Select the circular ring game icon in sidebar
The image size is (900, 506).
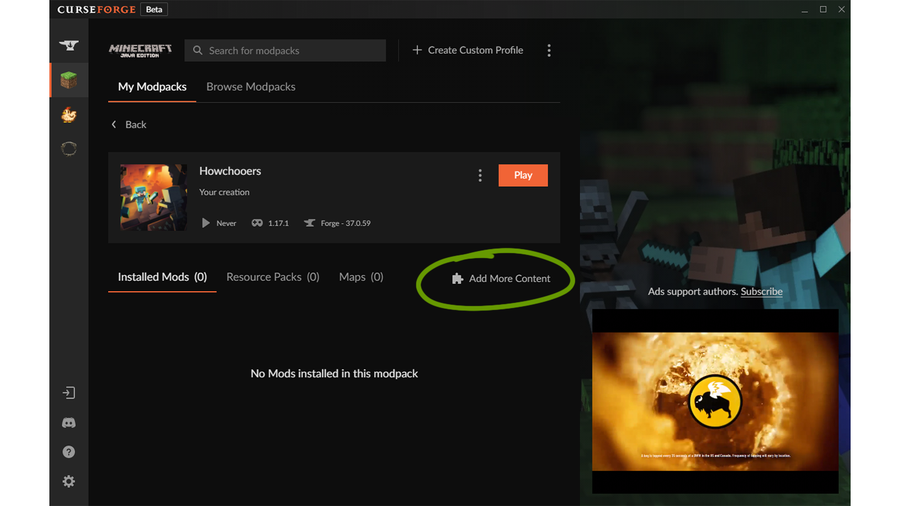pos(69,149)
